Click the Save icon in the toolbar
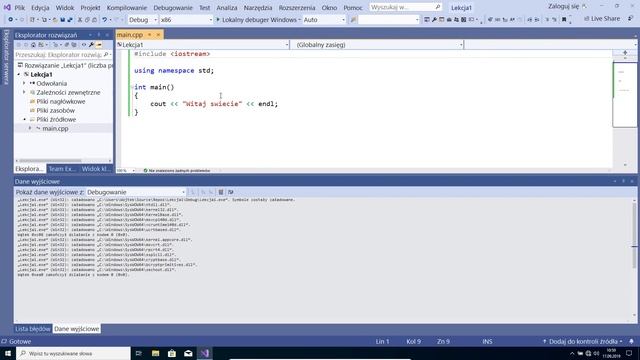Viewport: 640px width, 360px height. point(62,20)
